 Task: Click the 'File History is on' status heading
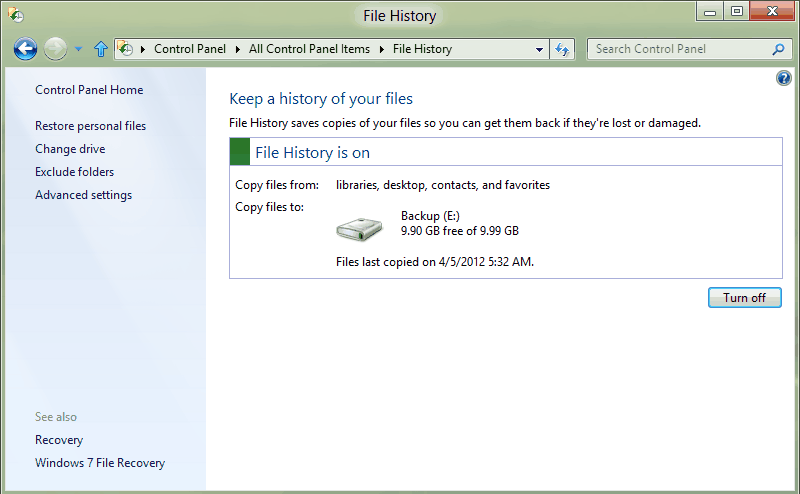click(312, 153)
